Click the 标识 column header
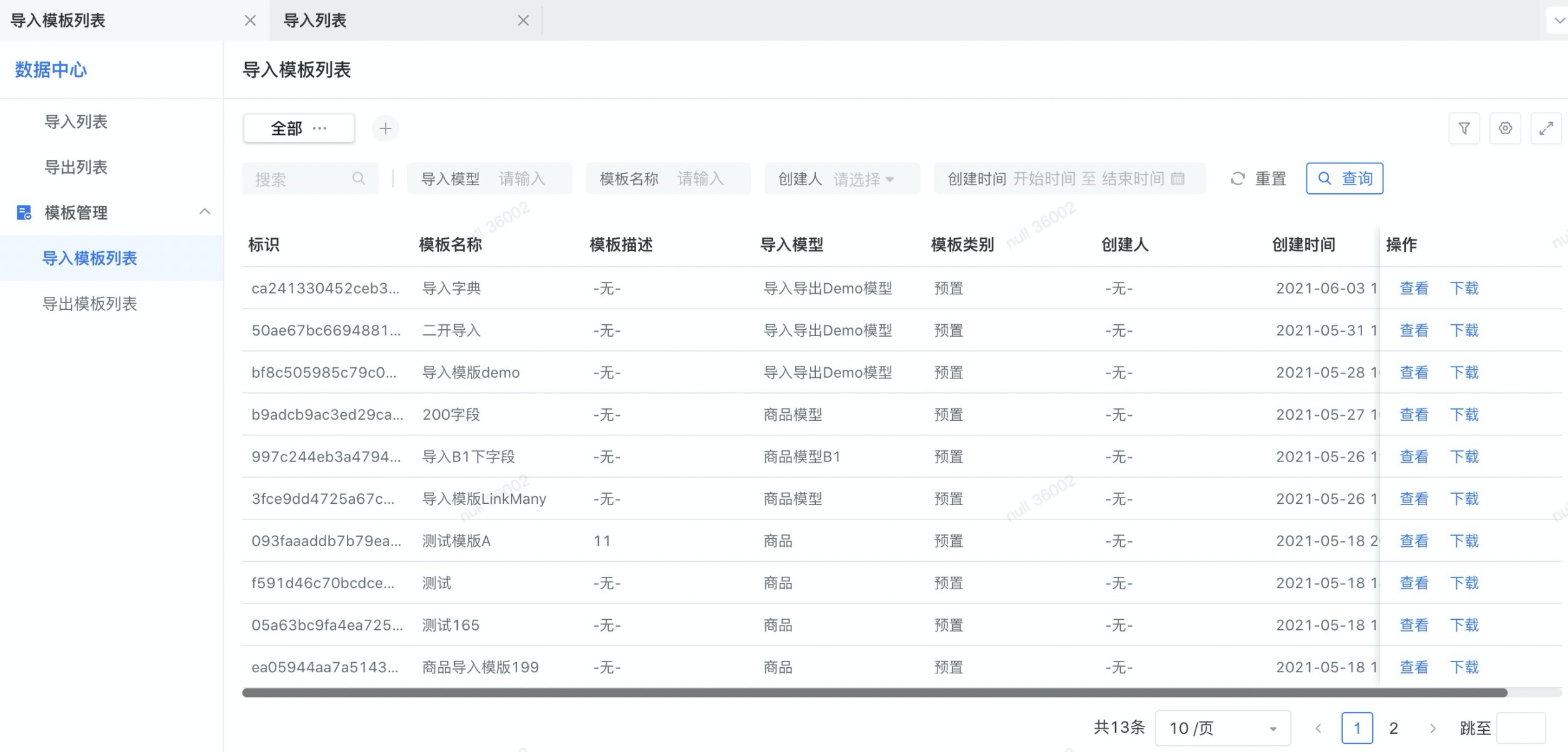This screenshot has width=1568, height=752. coord(264,244)
